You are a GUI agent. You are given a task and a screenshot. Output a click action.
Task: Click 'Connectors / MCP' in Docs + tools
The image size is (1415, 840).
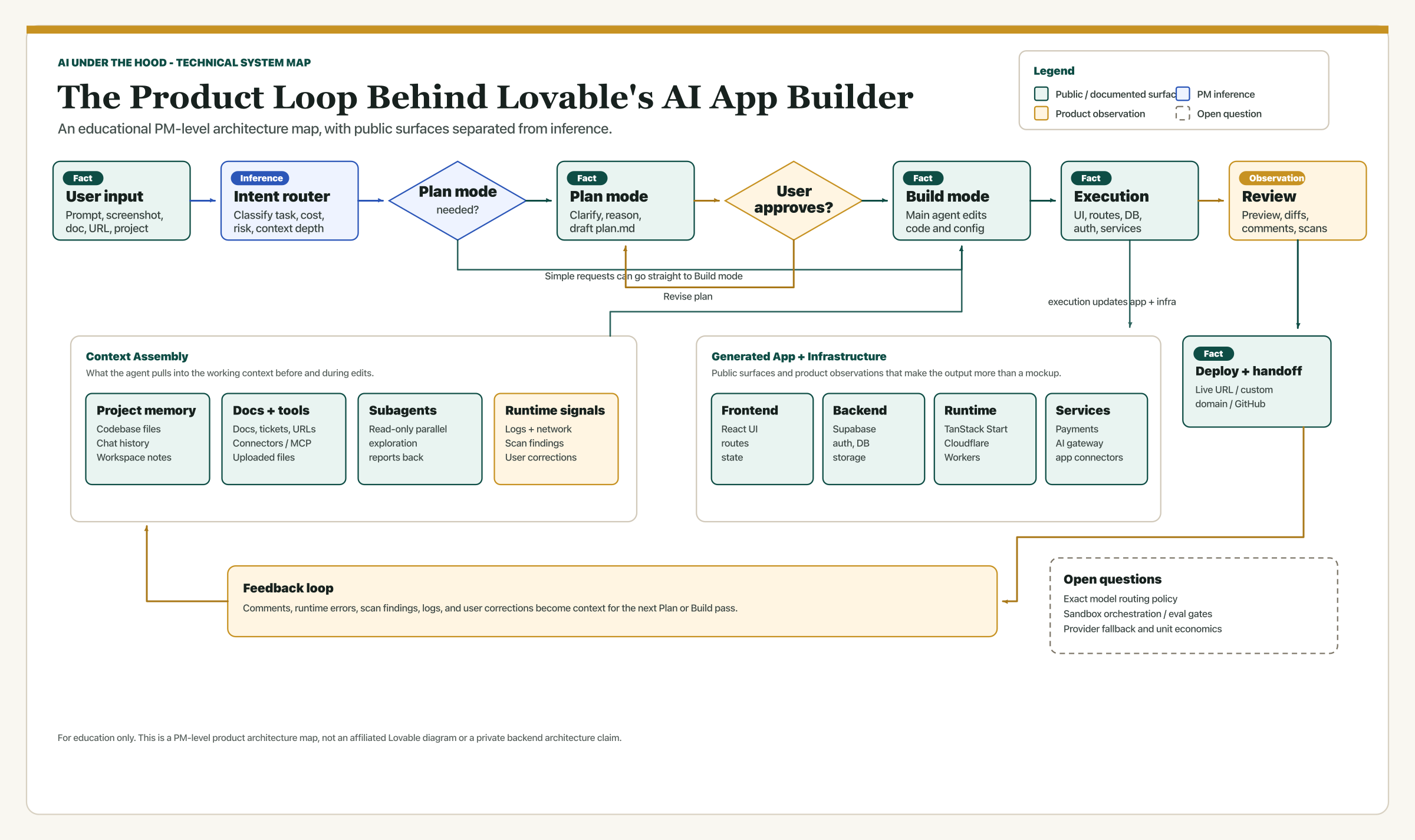(x=272, y=443)
